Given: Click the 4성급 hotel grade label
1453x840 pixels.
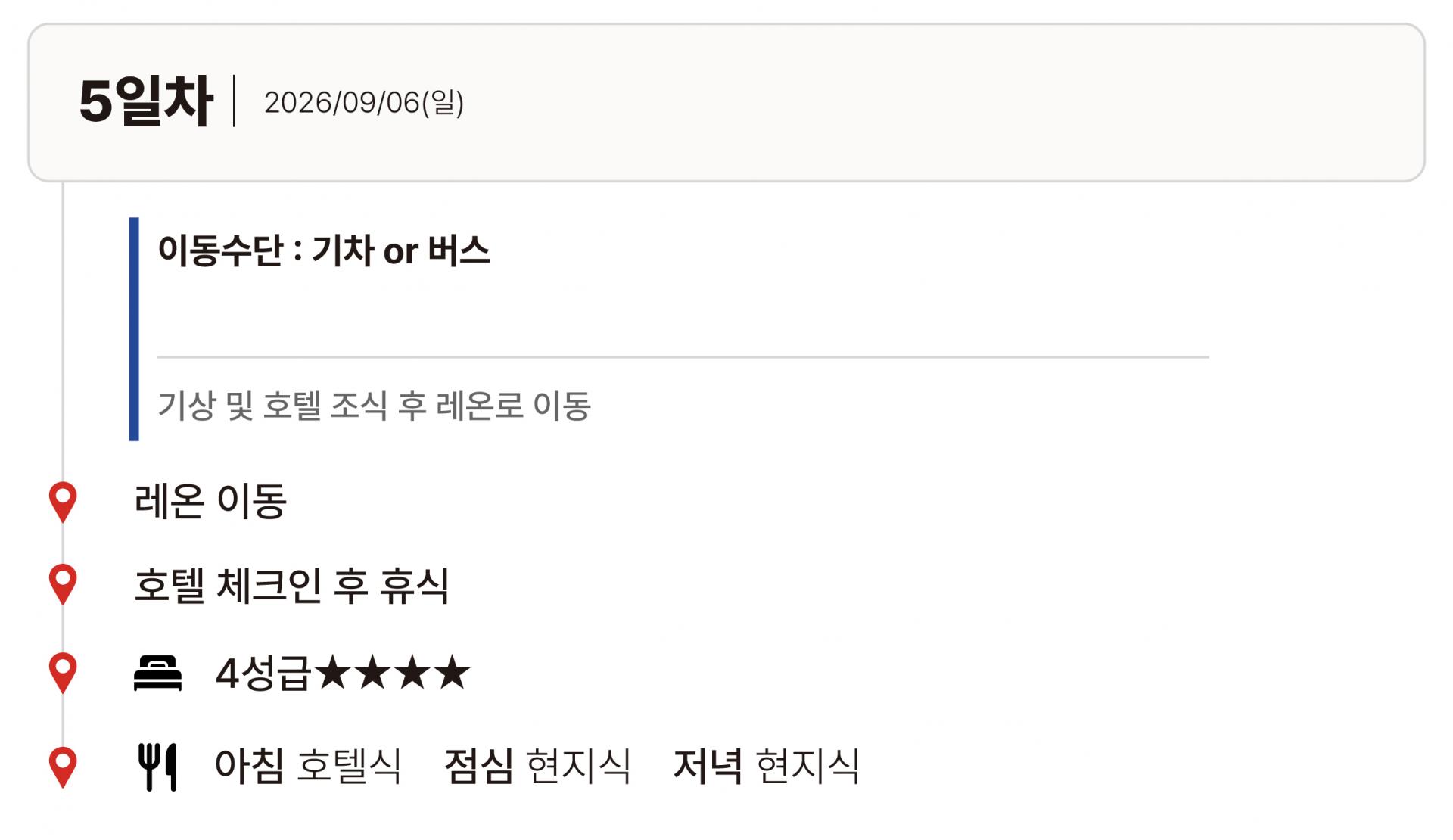Looking at the screenshot, I should 263,674.
